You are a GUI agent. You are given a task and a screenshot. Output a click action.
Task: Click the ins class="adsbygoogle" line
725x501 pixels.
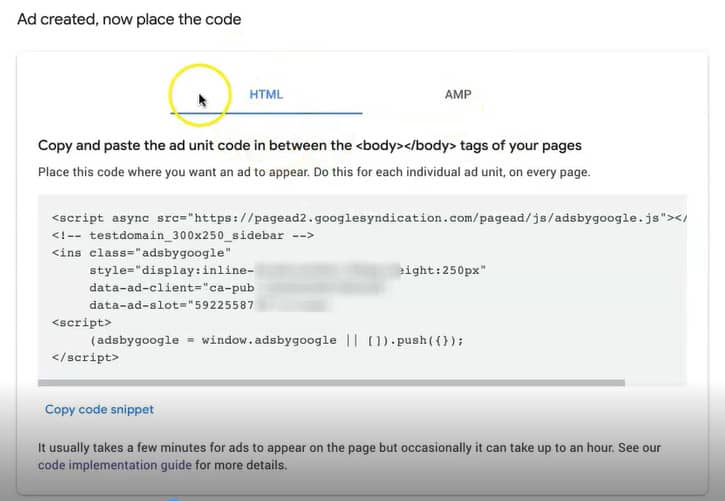141,253
